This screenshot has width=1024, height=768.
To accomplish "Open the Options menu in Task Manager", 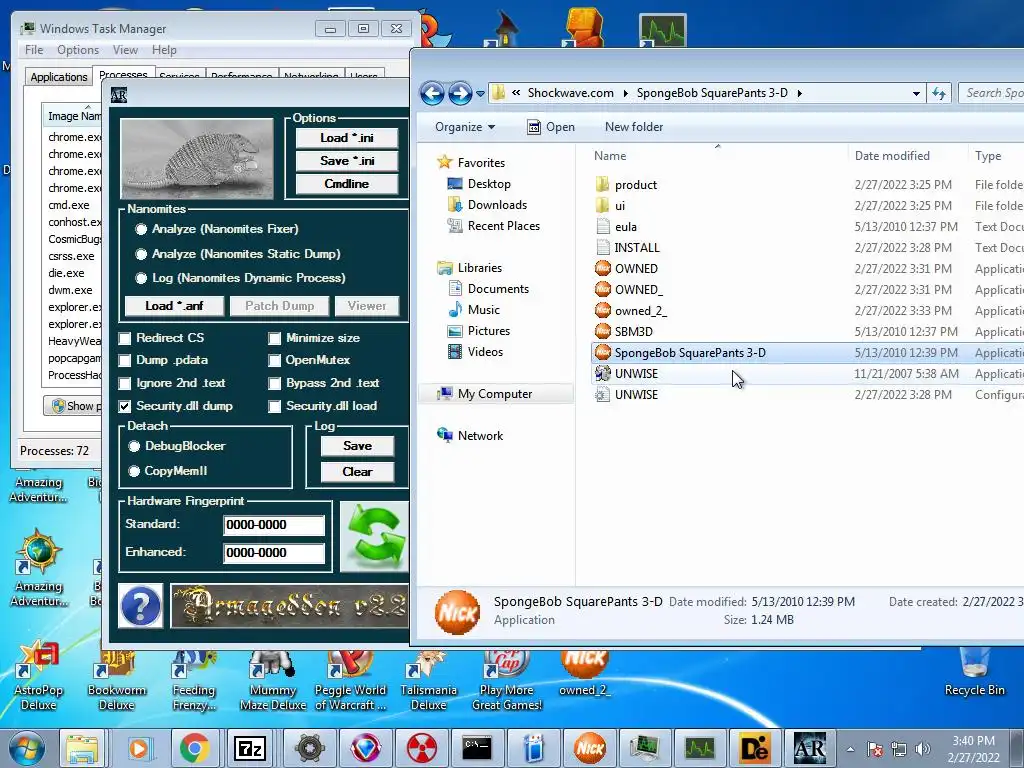I will click(x=78, y=50).
